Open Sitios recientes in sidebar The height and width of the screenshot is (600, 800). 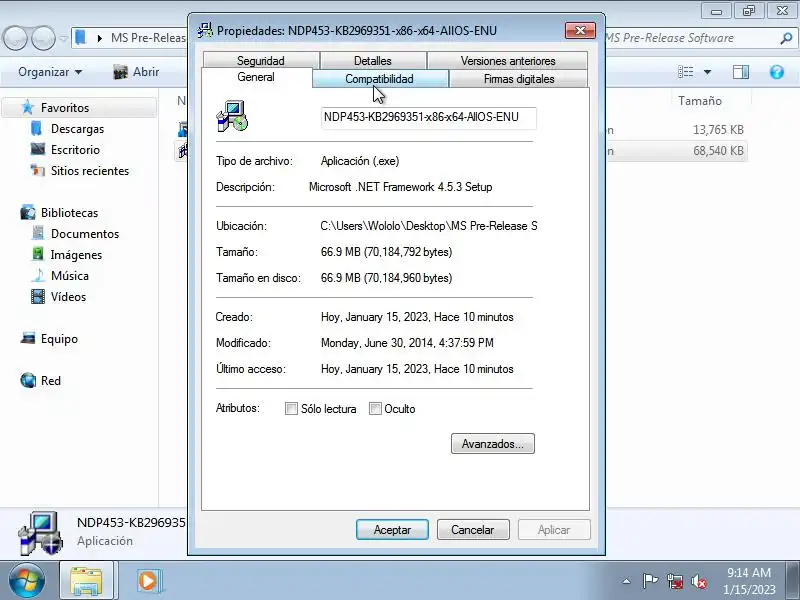coord(90,171)
